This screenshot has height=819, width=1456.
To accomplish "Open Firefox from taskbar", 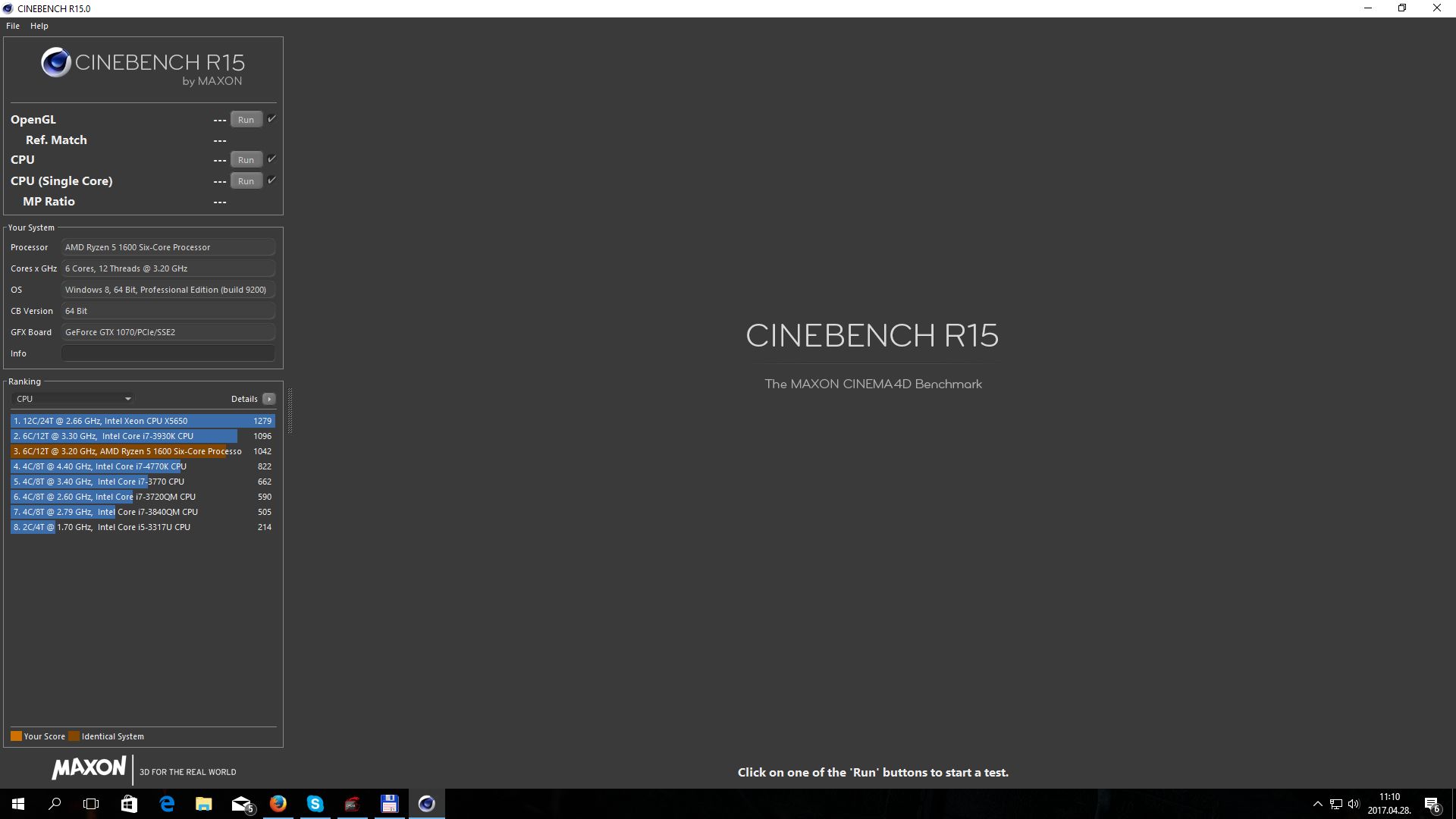I will pyautogui.click(x=278, y=804).
